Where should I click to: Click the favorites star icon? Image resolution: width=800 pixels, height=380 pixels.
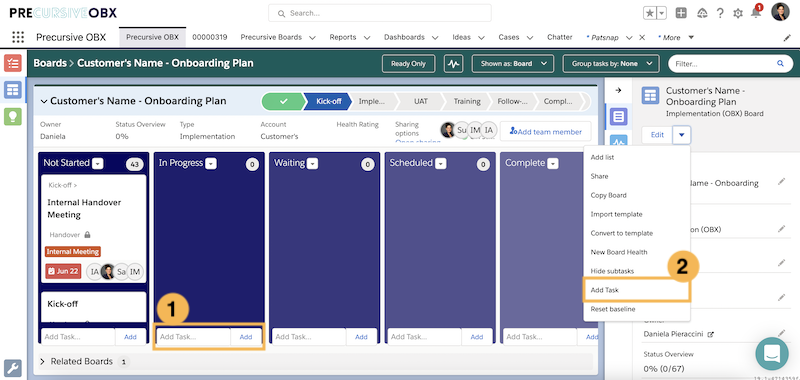tap(649, 13)
